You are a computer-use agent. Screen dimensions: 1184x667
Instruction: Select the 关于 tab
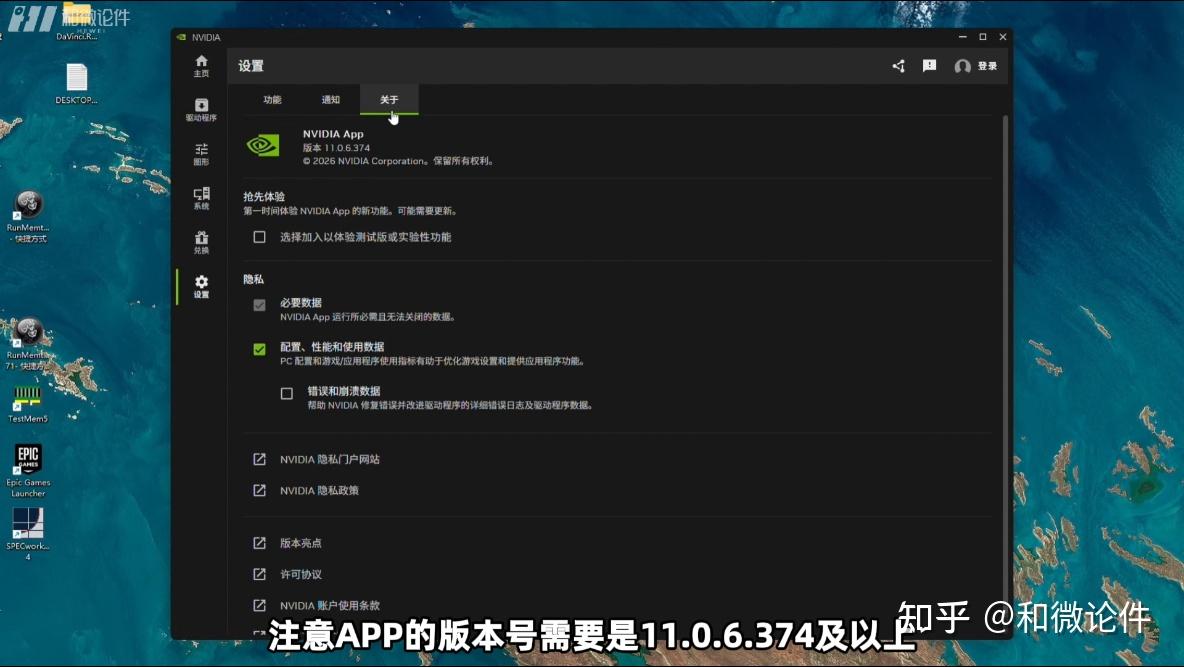coord(389,100)
